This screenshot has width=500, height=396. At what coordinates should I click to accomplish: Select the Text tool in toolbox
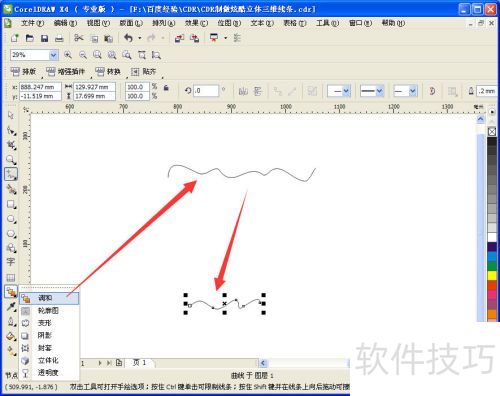11,262
